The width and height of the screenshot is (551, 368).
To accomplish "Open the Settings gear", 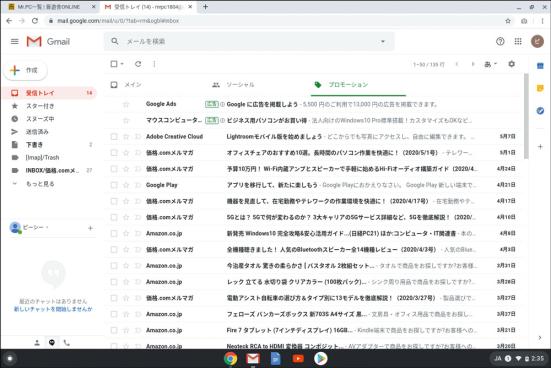I will (512, 64).
